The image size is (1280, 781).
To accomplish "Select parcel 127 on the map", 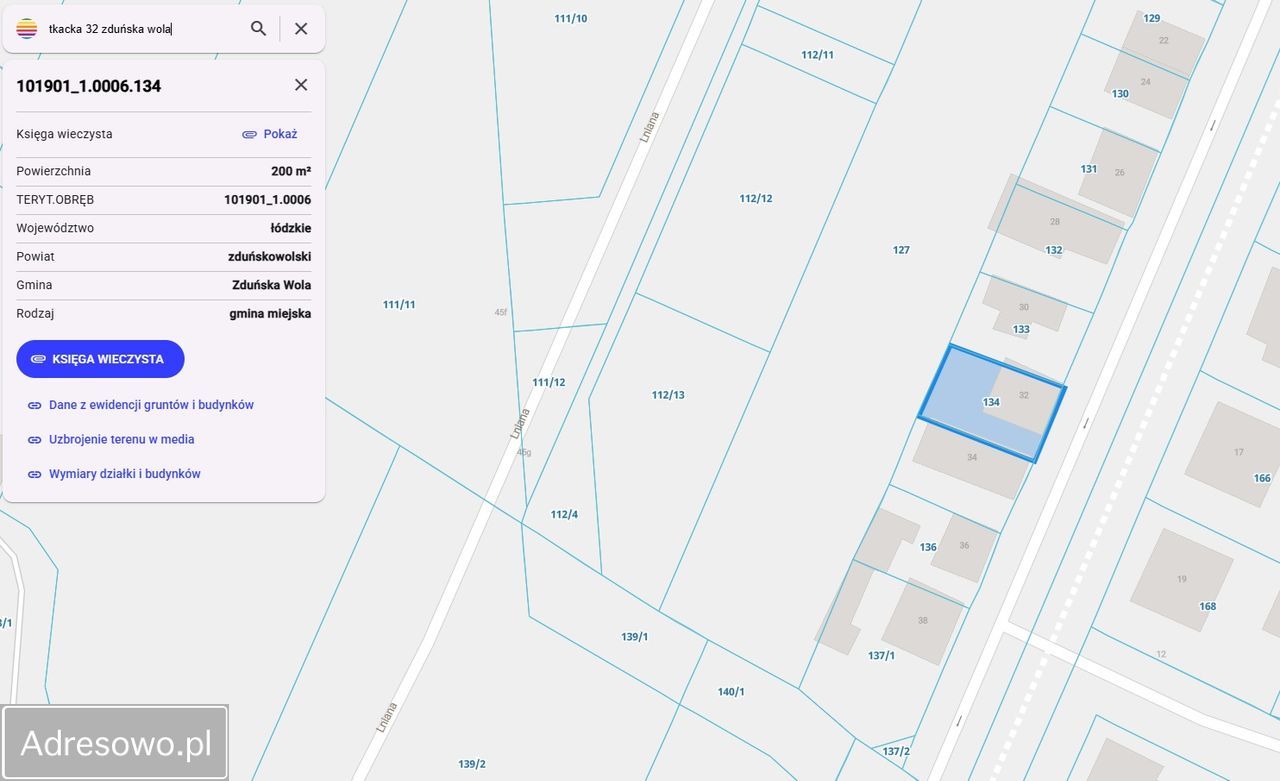I will [x=901, y=250].
